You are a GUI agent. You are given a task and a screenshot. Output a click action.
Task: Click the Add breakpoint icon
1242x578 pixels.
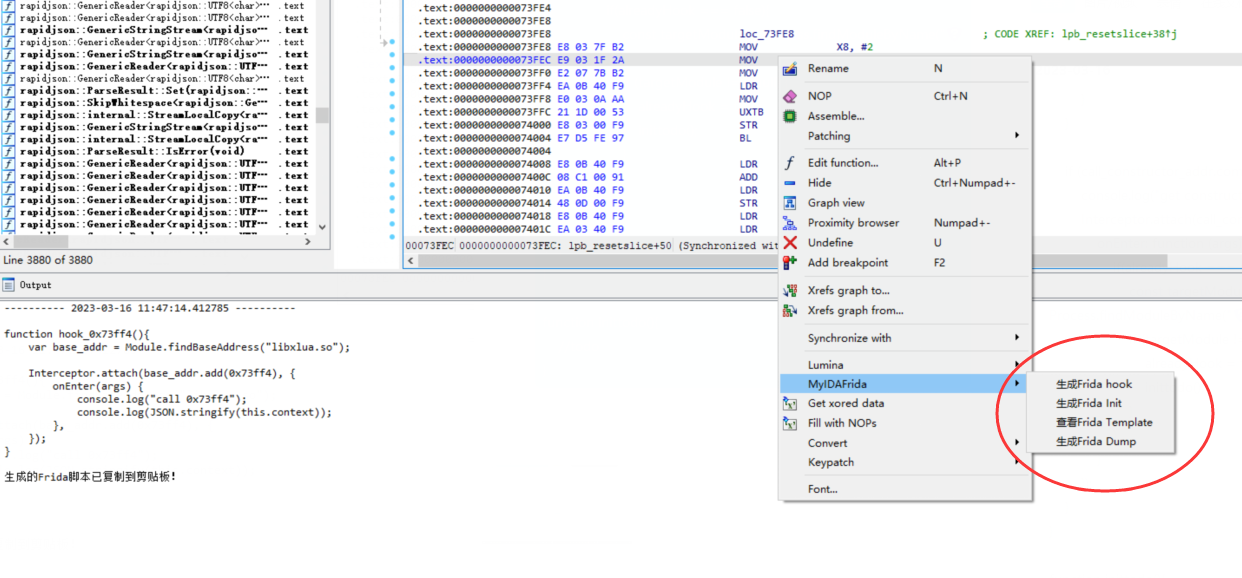pos(790,263)
